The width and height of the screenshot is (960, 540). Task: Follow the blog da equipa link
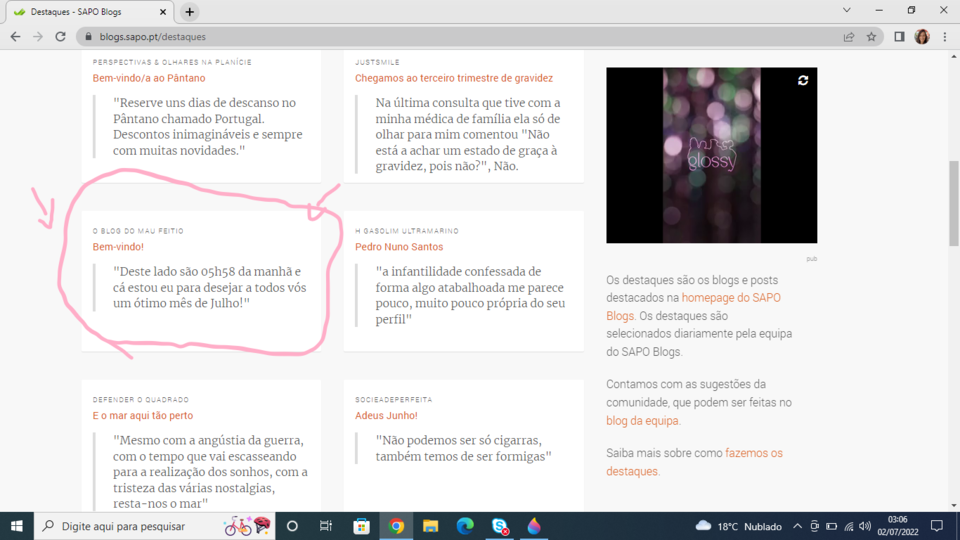642,421
